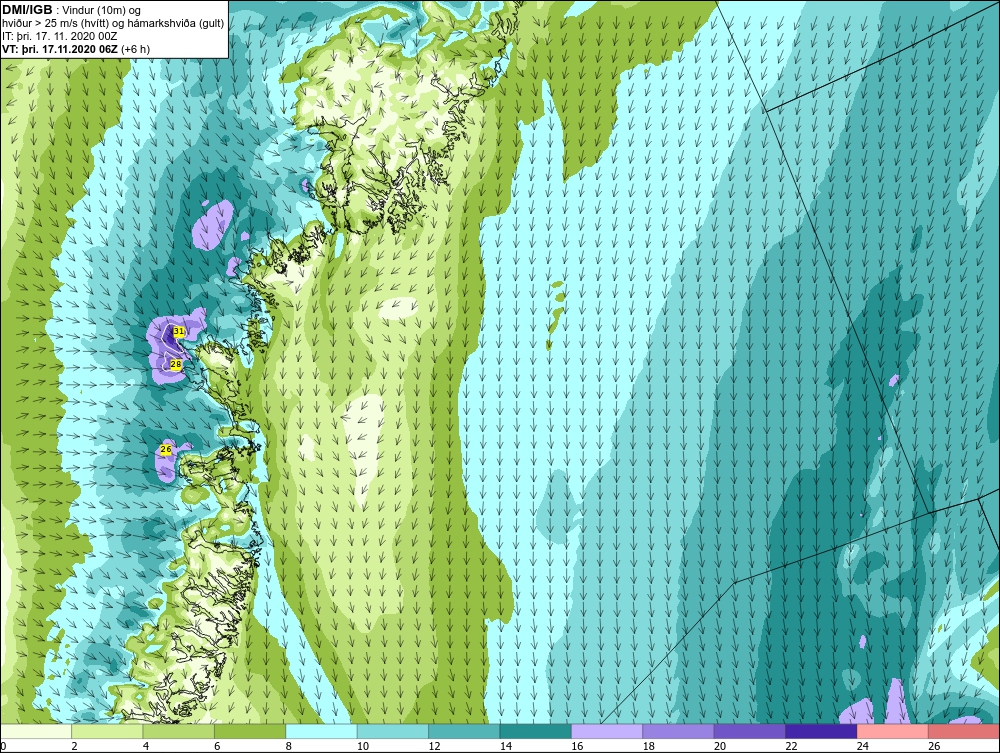The image size is (1000, 753).
Task: Click the yellow gust label 31
Action: (x=179, y=332)
